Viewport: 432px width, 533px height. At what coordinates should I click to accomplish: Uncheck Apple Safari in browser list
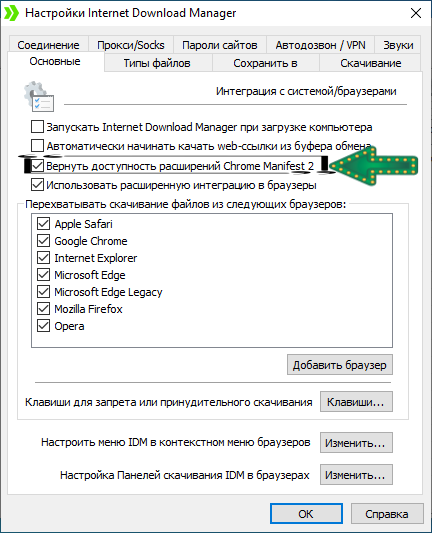[44, 224]
